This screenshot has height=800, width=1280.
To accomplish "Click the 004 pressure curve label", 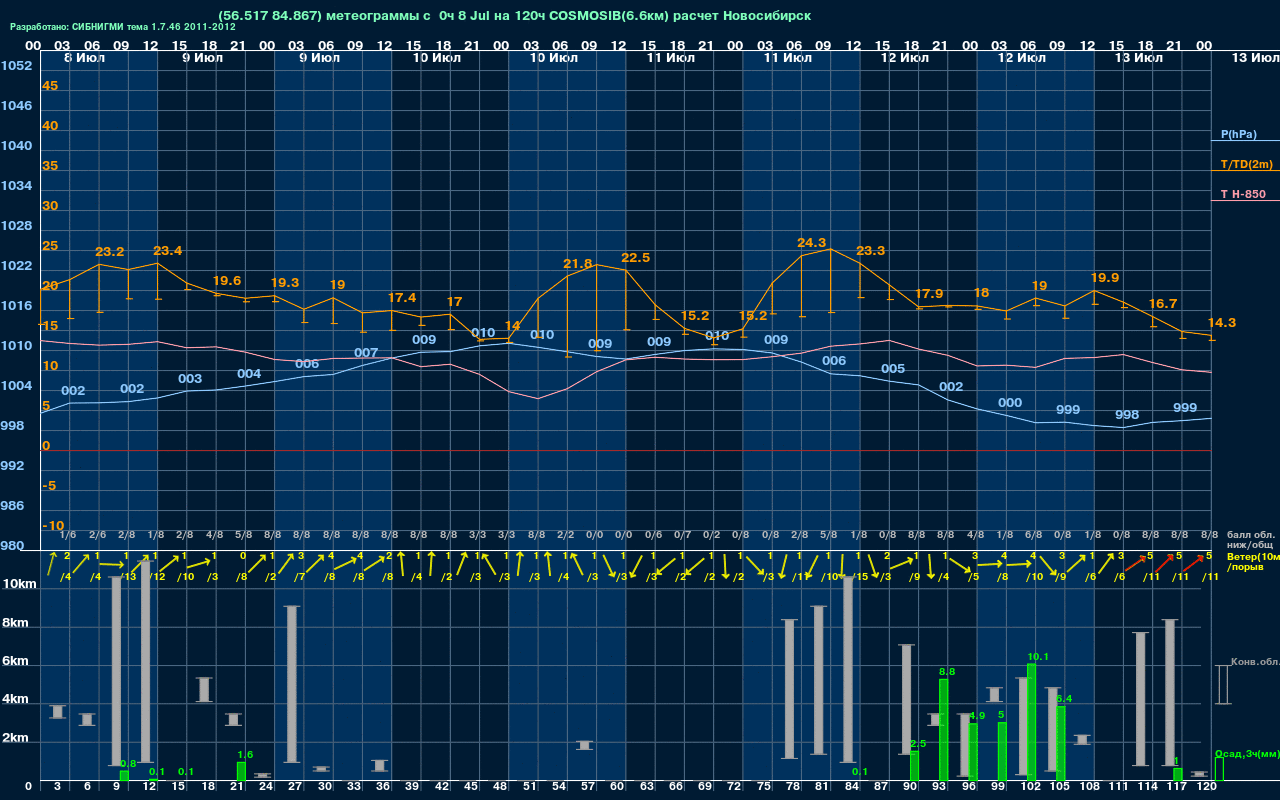I will tap(249, 374).
